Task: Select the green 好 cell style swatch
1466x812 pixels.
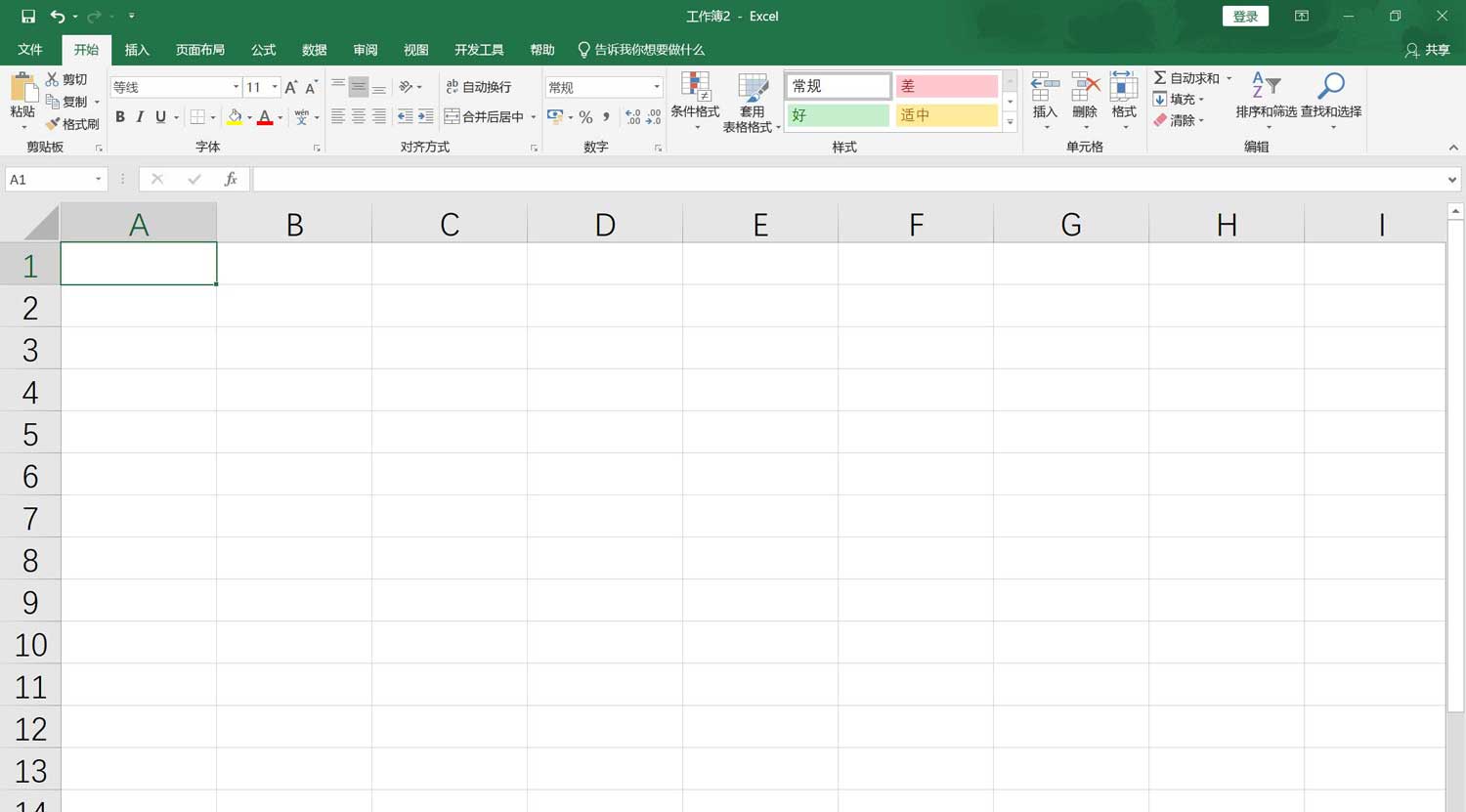Action: (x=837, y=115)
